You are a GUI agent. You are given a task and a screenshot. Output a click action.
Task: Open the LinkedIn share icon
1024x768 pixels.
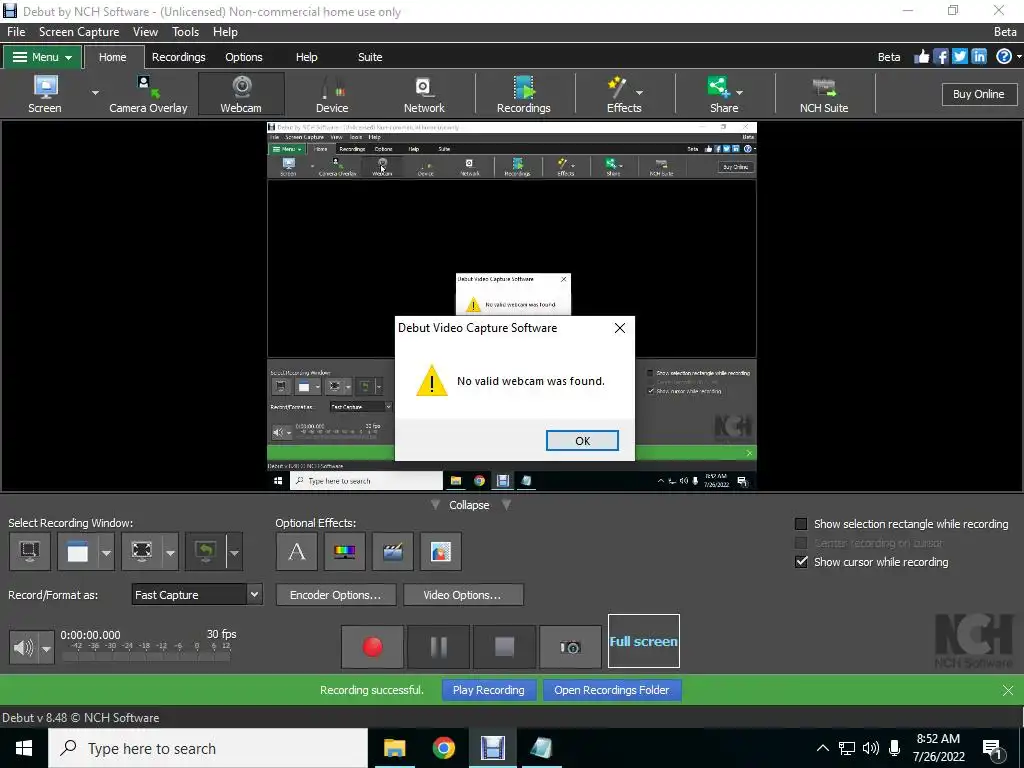979,57
